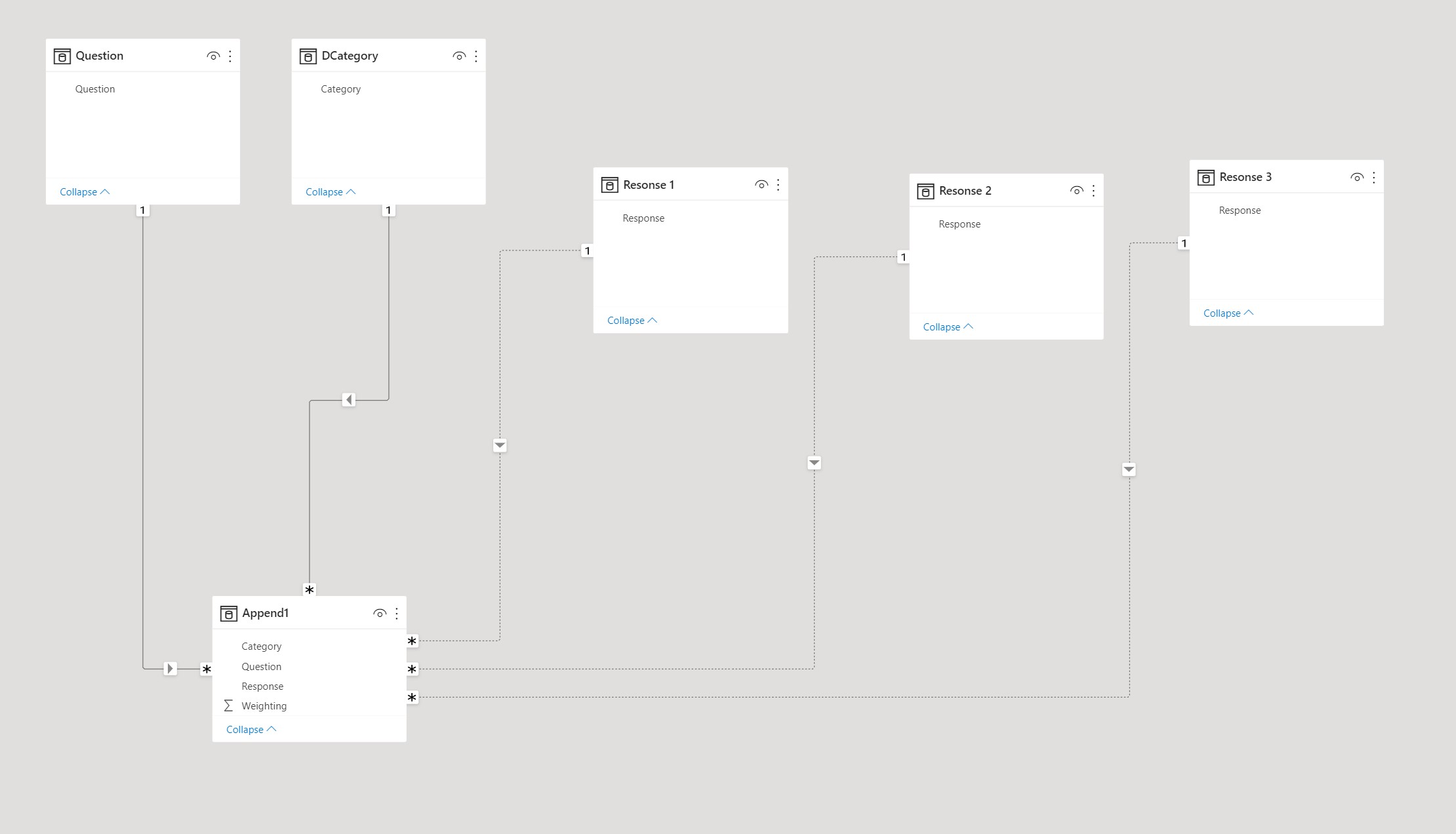The image size is (1456, 834).
Task: Toggle visibility of Resonse 2 table
Action: [1076, 191]
